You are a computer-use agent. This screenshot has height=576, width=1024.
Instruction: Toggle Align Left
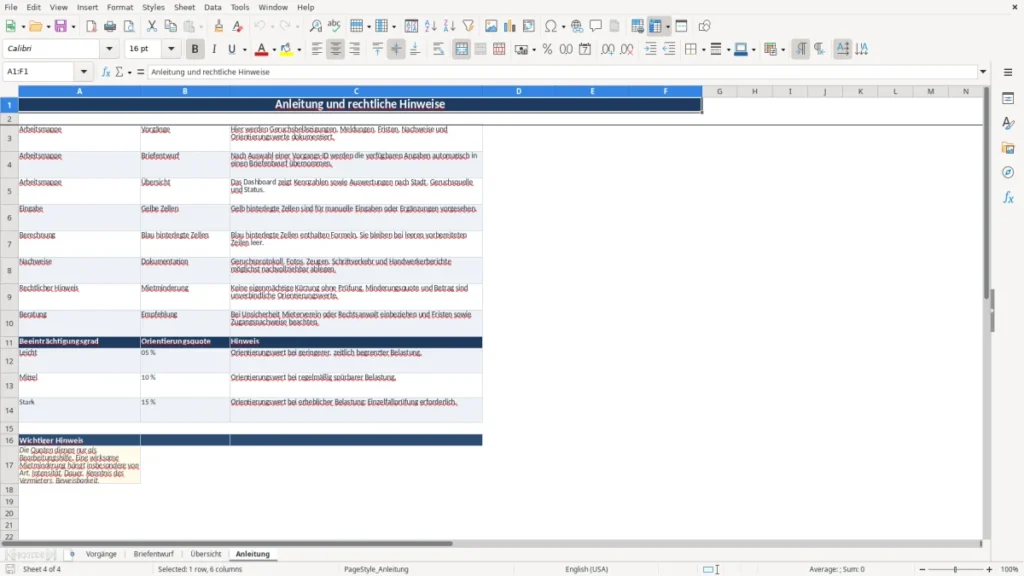tap(317, 49)
